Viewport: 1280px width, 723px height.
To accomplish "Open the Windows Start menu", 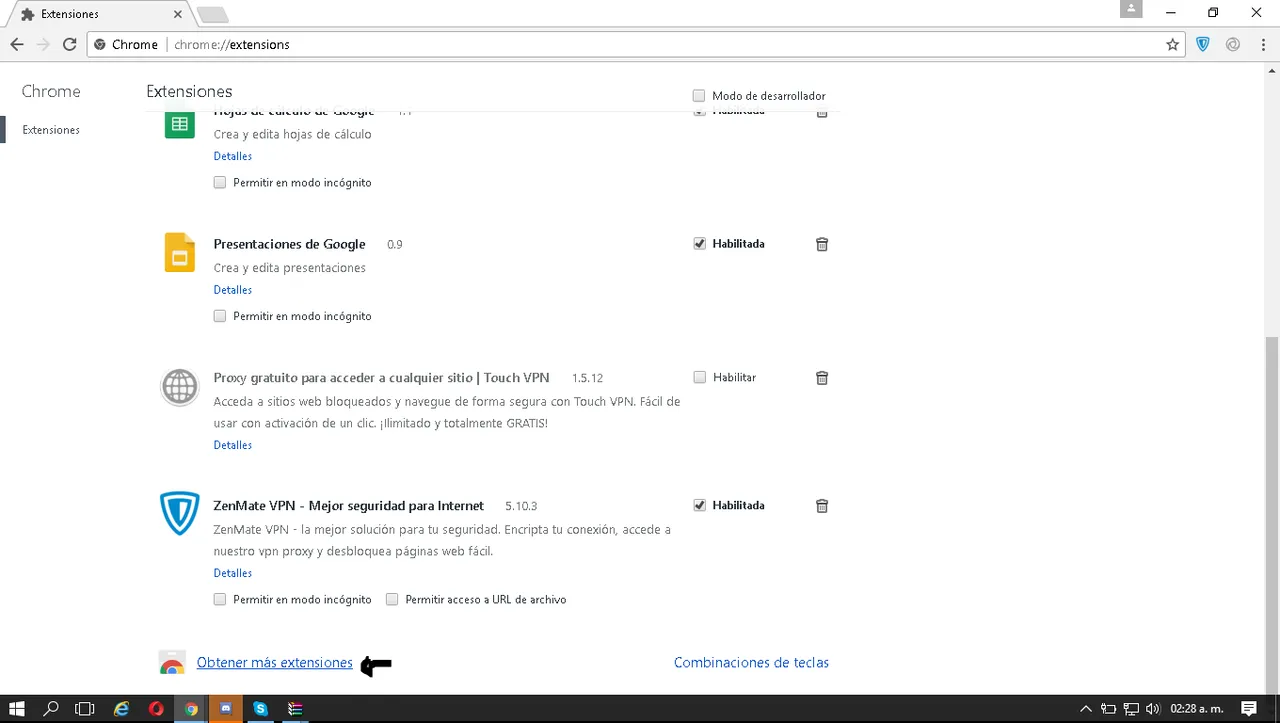I will click(17, 709).
